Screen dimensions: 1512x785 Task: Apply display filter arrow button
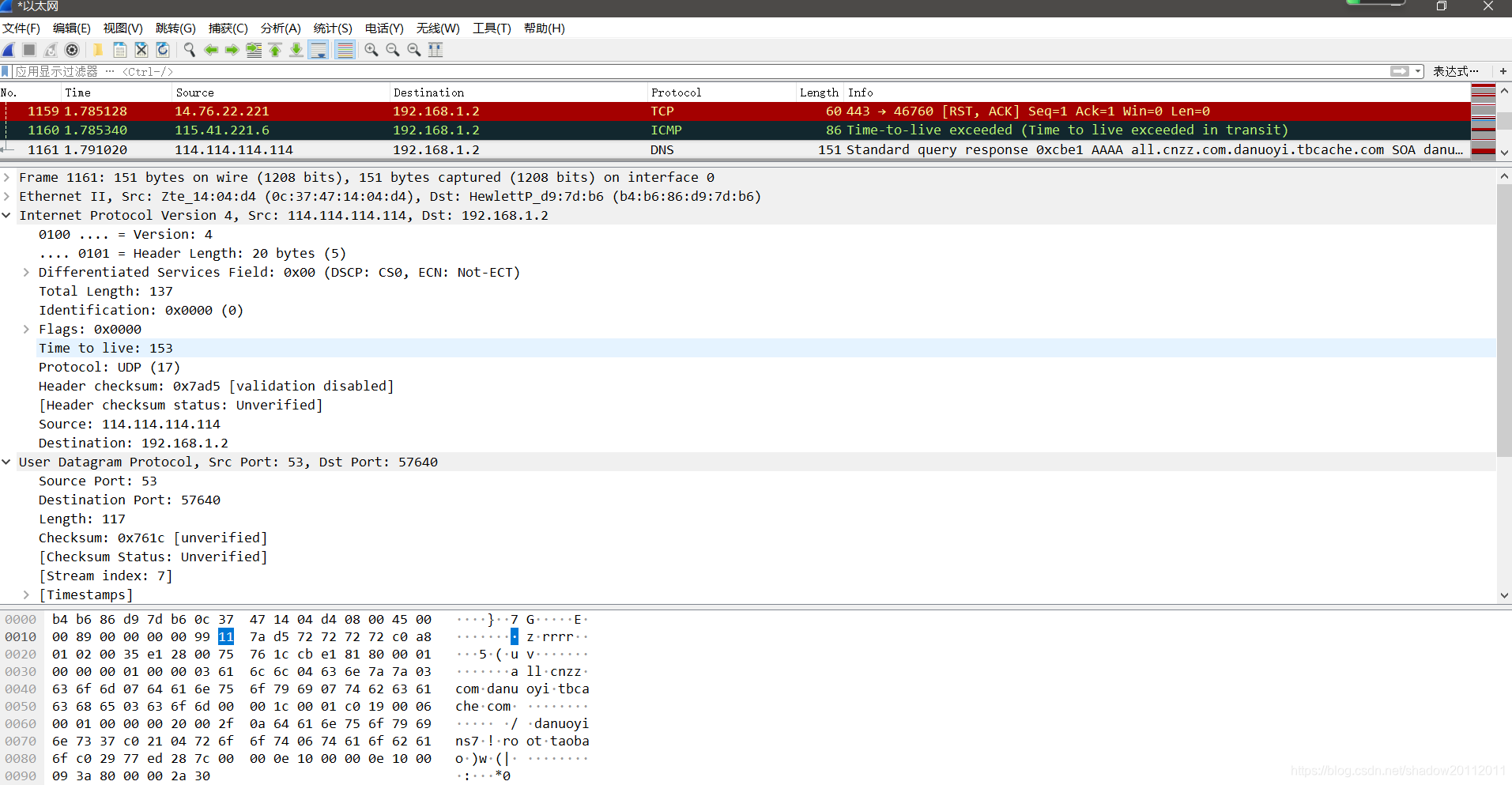1400,71
